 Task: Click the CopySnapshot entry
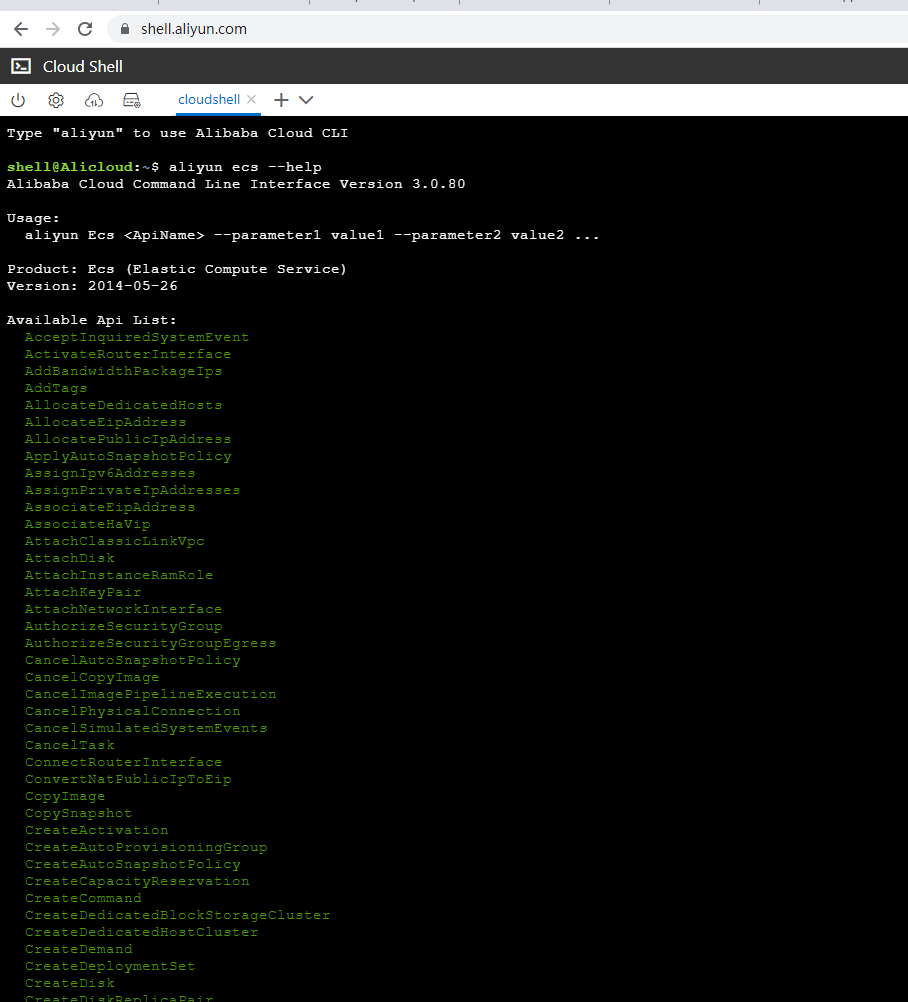click(x=79, y=813)
